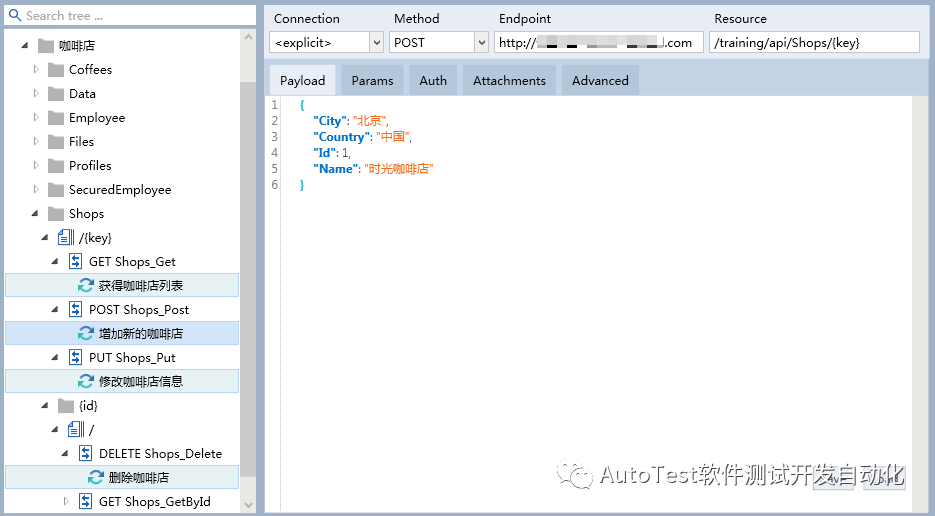The width and height of the screenshot is (935, 516).
Task: Click the search magnifier icon
Action: [15, 15]
